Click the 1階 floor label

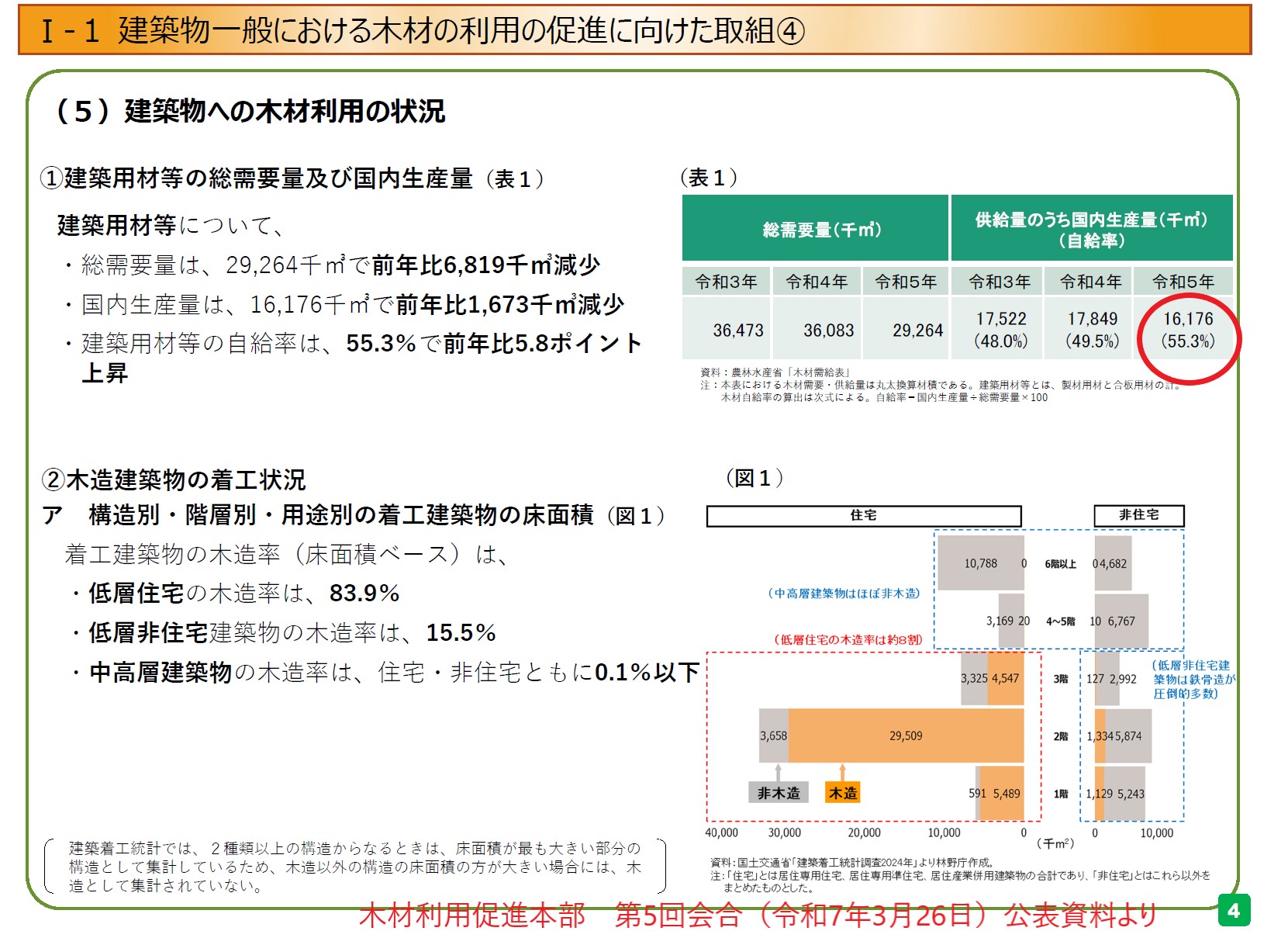(1060, 794)
